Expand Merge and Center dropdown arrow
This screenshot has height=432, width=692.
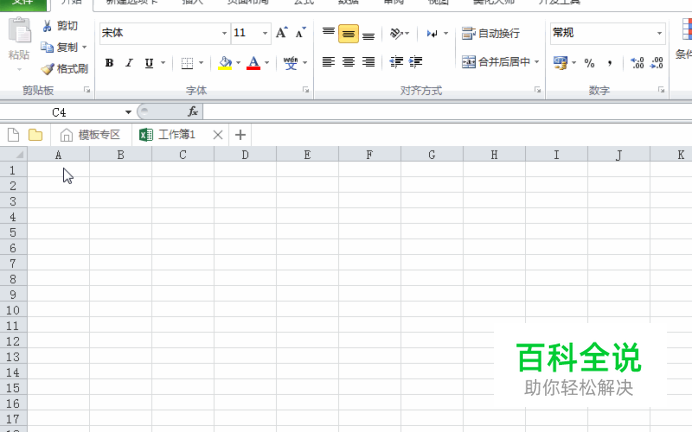(537, 62)
